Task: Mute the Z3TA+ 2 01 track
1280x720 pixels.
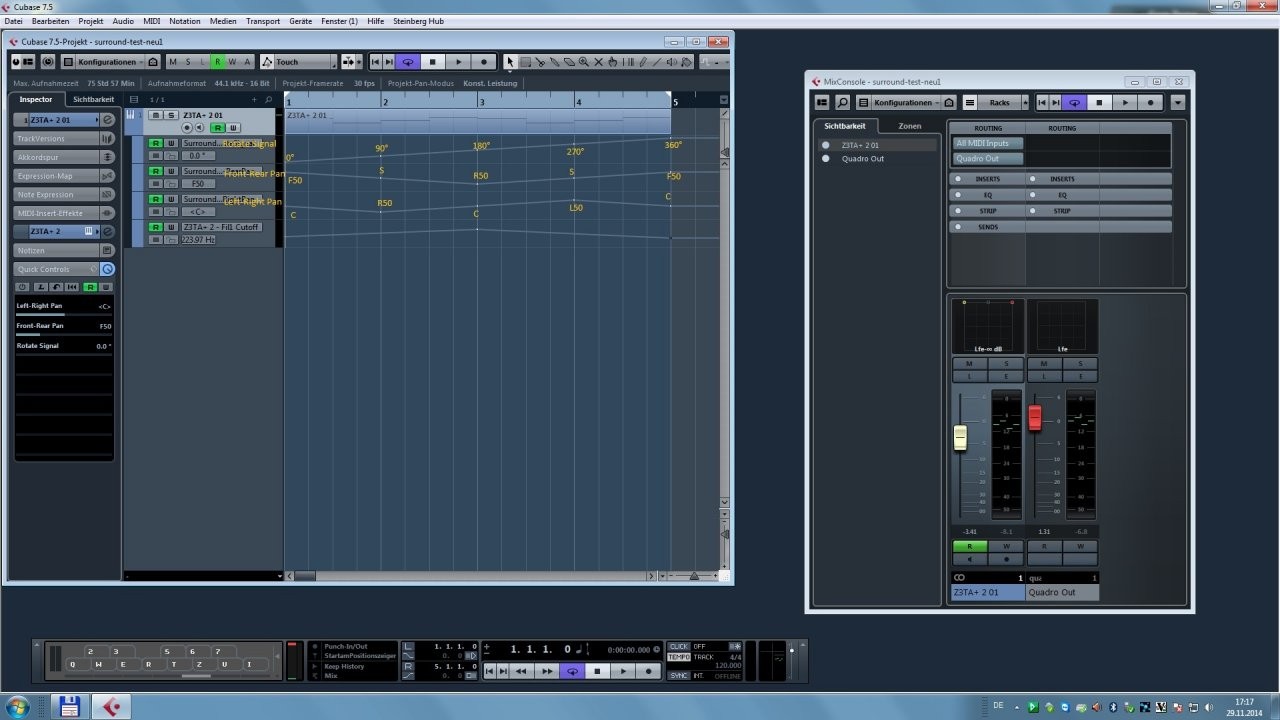Action: 156,115
